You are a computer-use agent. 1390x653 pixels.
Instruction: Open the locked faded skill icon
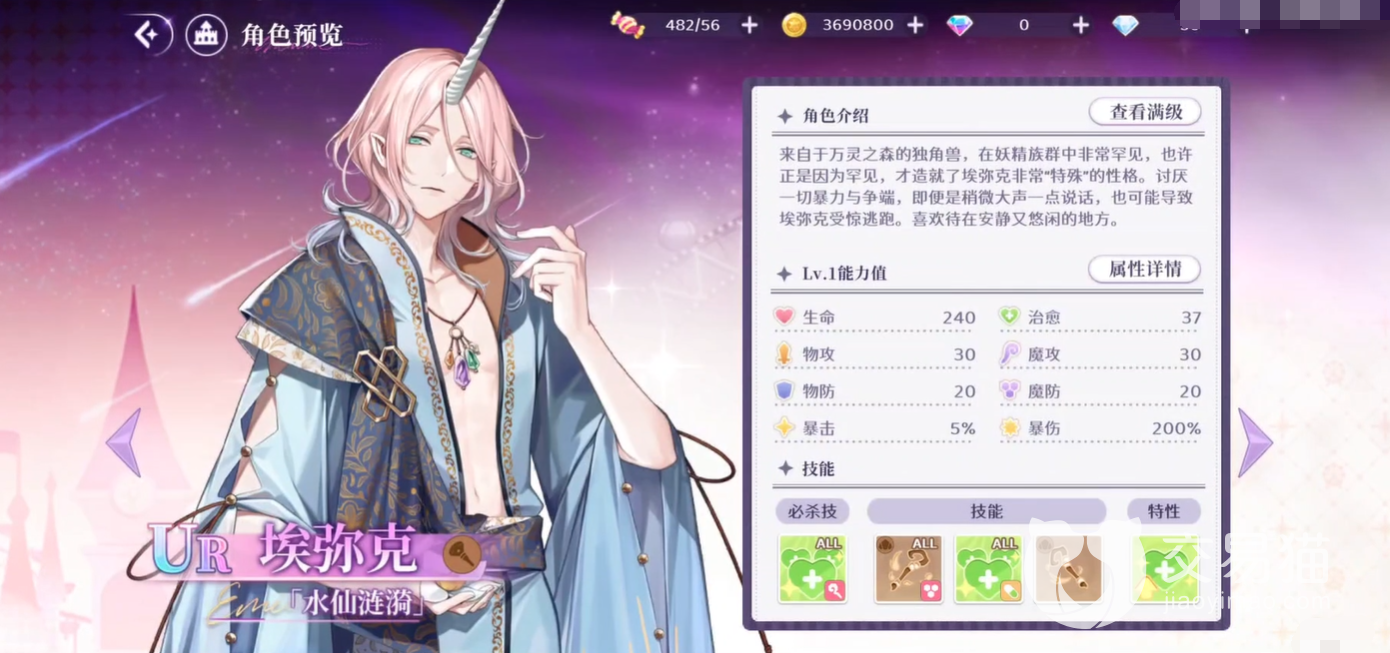tap(1067, 569)
